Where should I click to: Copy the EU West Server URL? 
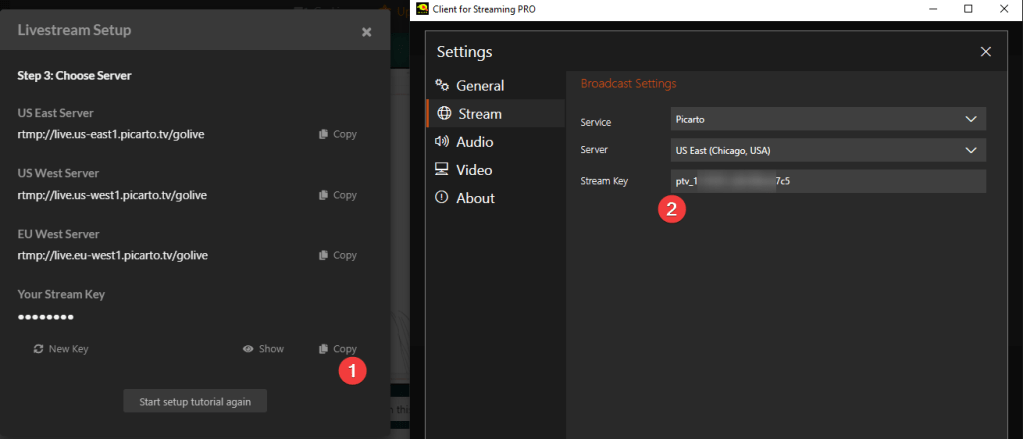pos(337,256)
